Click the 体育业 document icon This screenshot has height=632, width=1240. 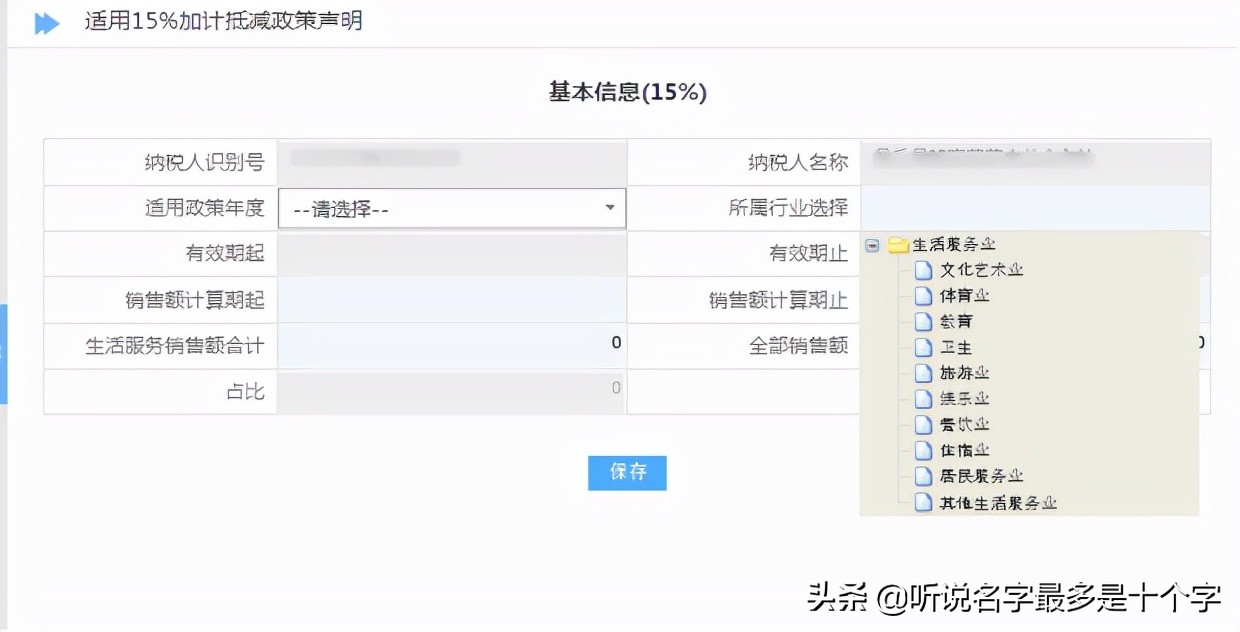point(922,295)
